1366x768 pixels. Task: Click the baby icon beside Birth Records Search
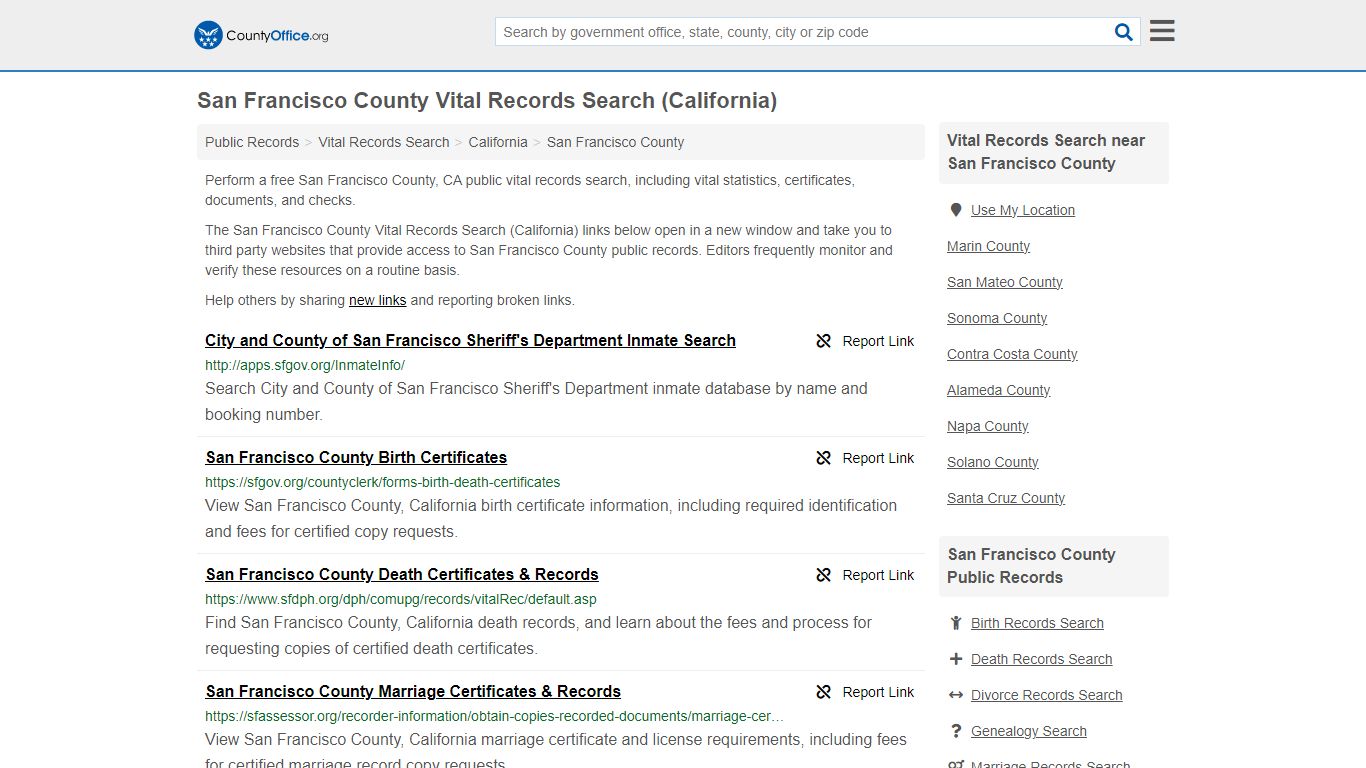pos(956,623)
